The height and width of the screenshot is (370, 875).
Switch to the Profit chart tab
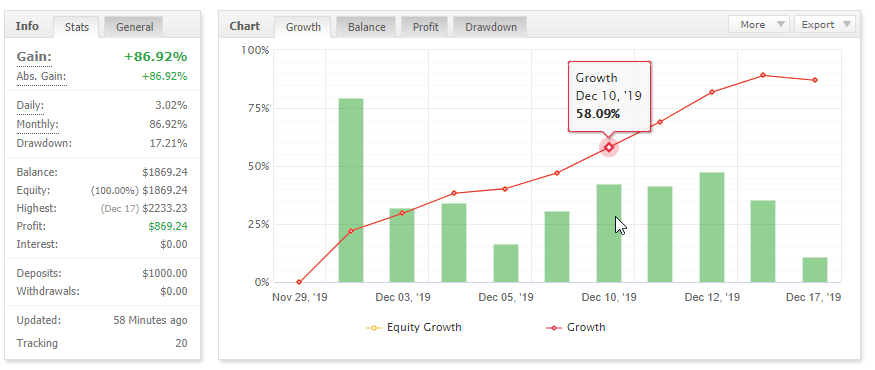tap(425, 27)
